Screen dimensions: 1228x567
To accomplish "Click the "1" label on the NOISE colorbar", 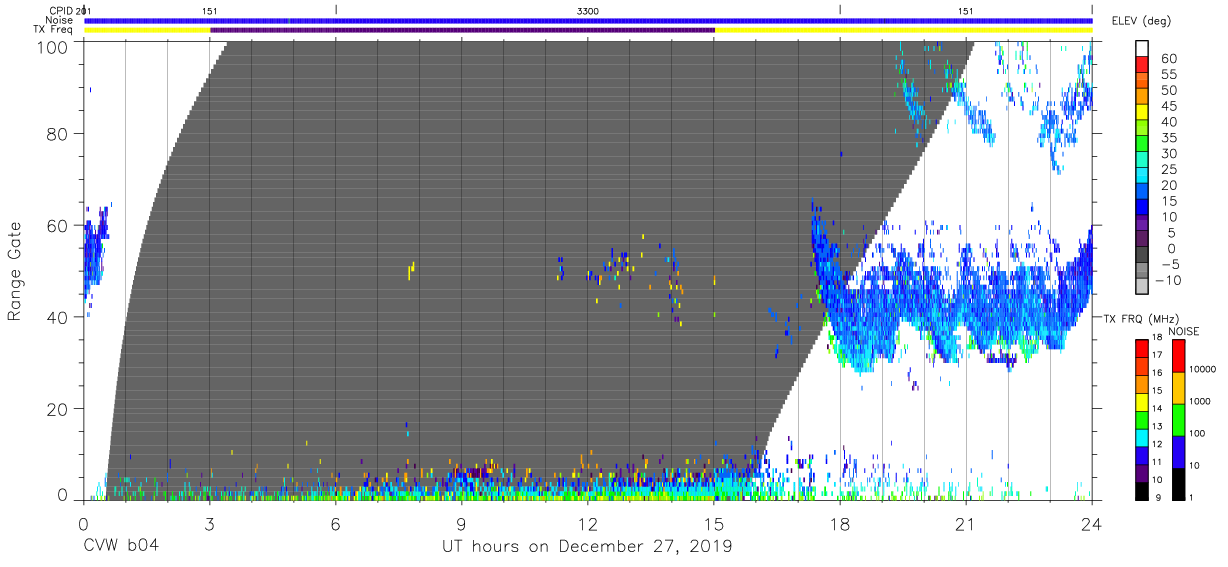I will click(1191, 498).
